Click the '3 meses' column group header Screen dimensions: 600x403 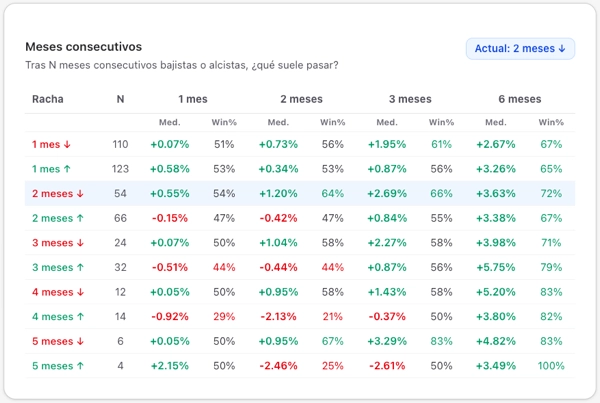pyautogui.click(x=410, y=99)
